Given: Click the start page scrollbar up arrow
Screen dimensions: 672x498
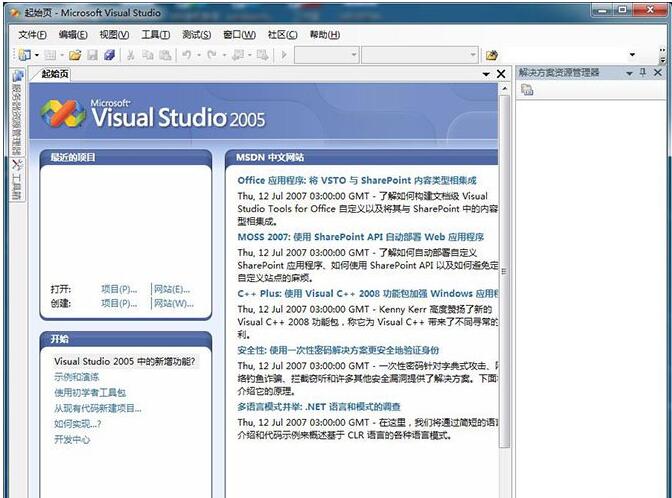Looking at the screenshot, I should (505, 89).
